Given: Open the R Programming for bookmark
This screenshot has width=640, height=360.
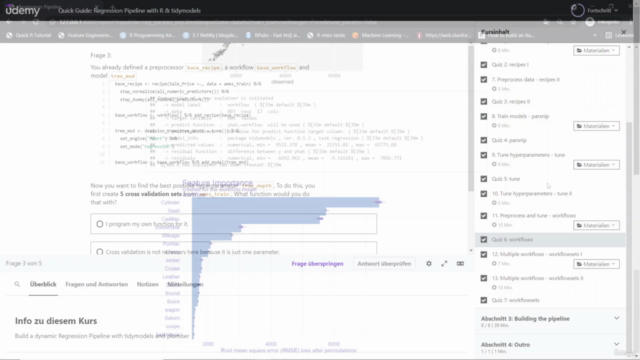Looking at the screenshot, I should point(148,35).
